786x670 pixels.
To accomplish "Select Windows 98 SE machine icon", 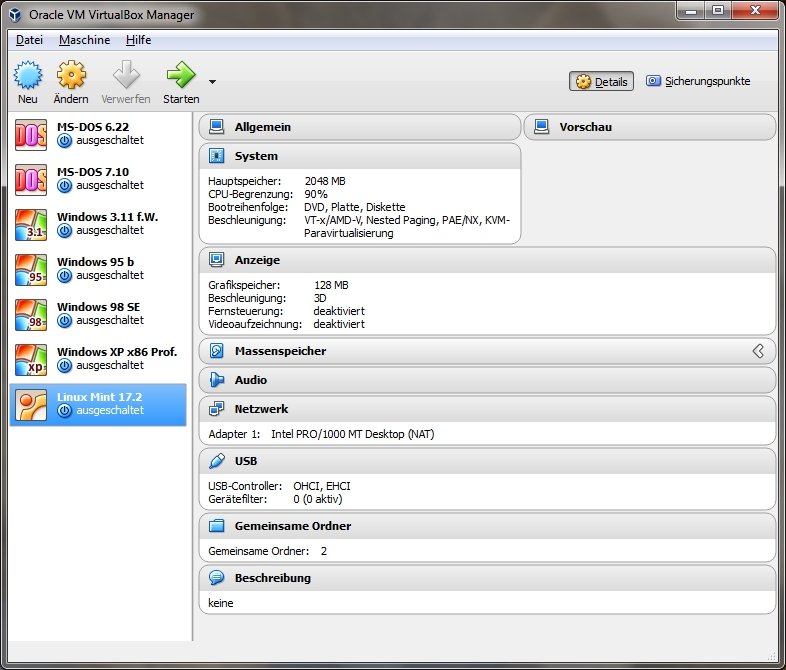I will (31, 315).
